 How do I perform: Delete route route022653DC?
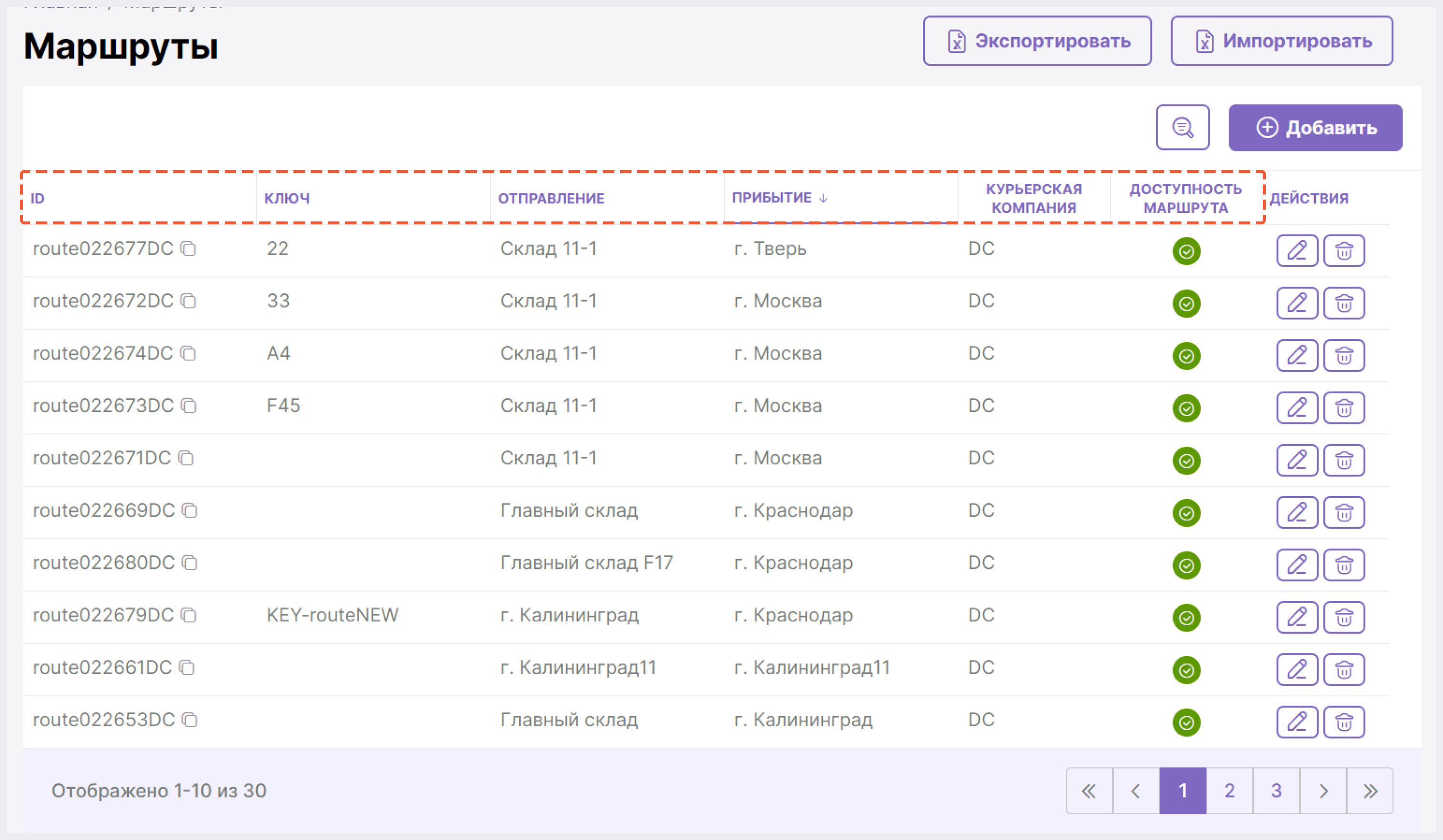pyautogui.click(x=1344, y=722)
